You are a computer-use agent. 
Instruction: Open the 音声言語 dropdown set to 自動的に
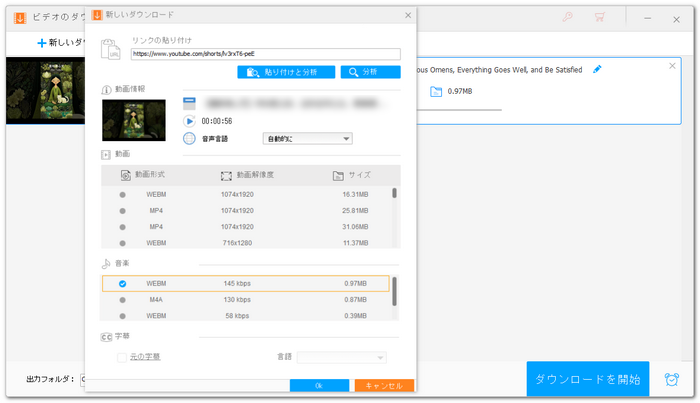click(x=307, y=139)
